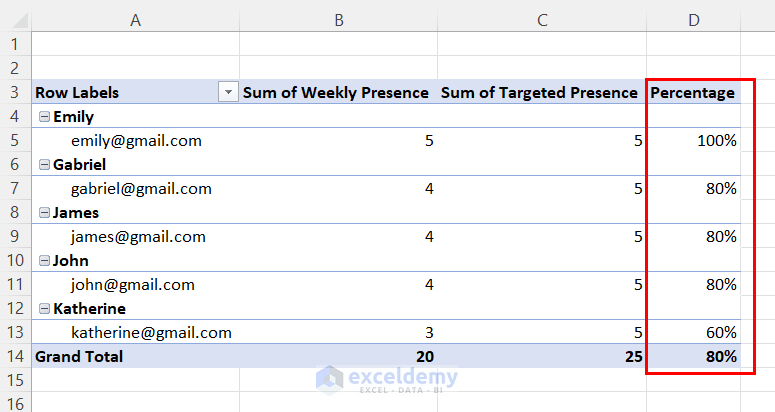Select column C header
This screenshot has width=775, height=412.
pos(542,20)
